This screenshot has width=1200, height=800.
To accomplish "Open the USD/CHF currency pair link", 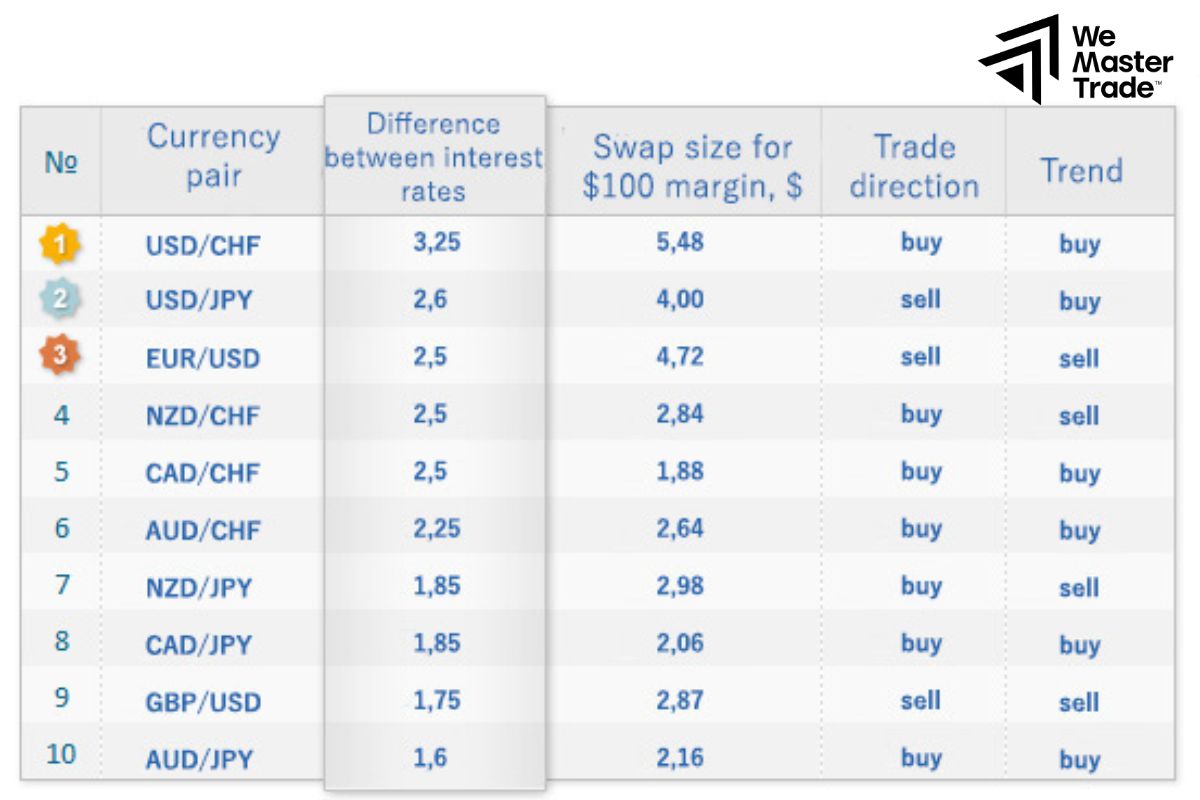I will (202, 245).
